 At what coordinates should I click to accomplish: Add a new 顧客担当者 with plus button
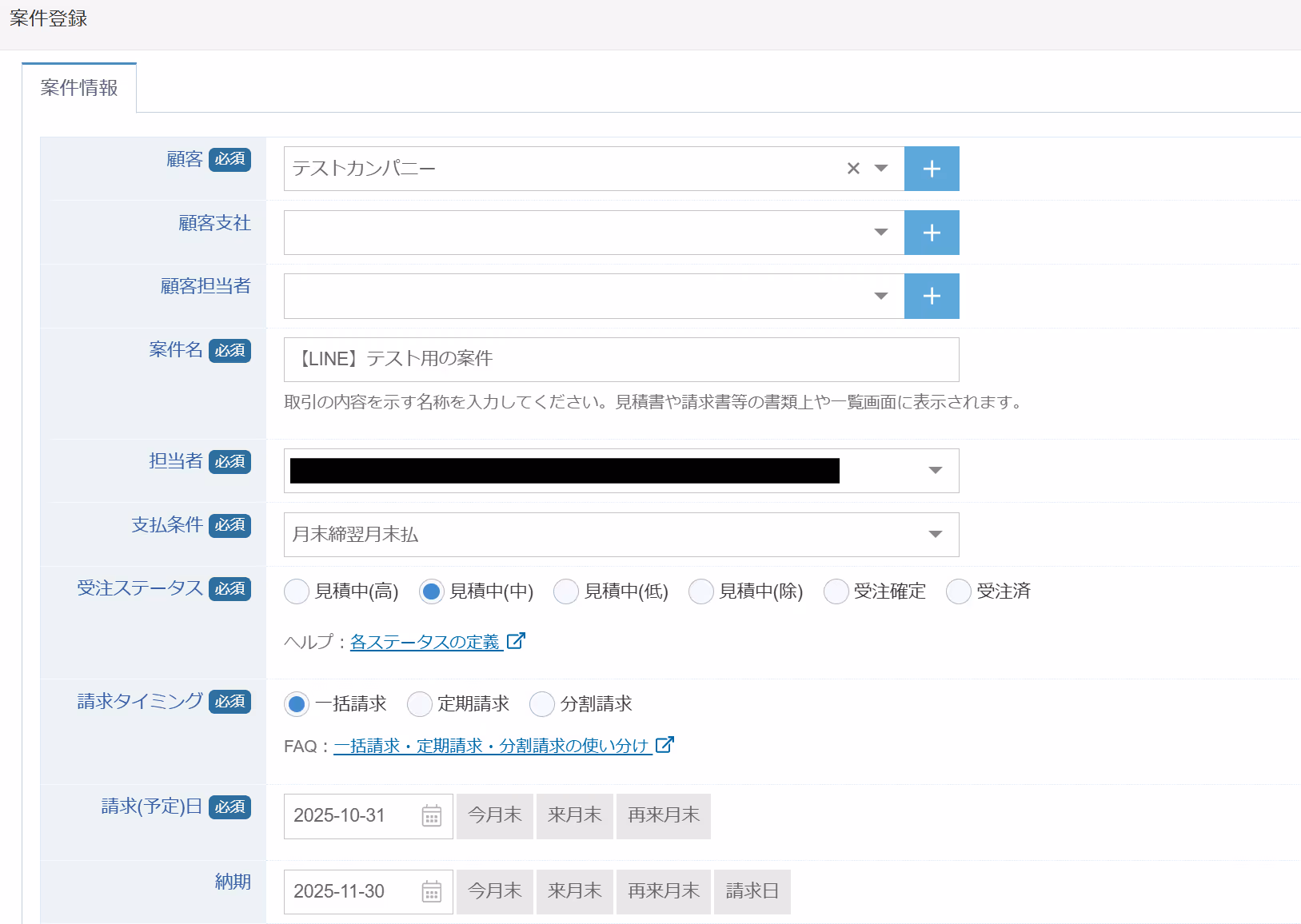932,297
